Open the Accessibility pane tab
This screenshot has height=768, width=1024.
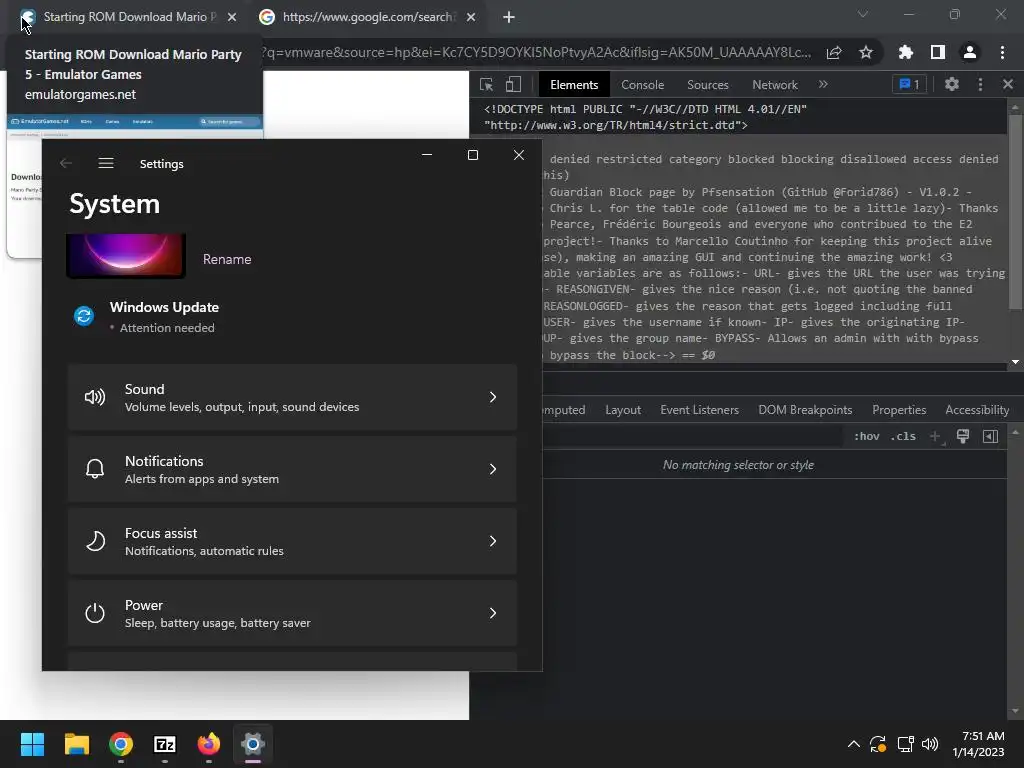[x=977, y=409]
